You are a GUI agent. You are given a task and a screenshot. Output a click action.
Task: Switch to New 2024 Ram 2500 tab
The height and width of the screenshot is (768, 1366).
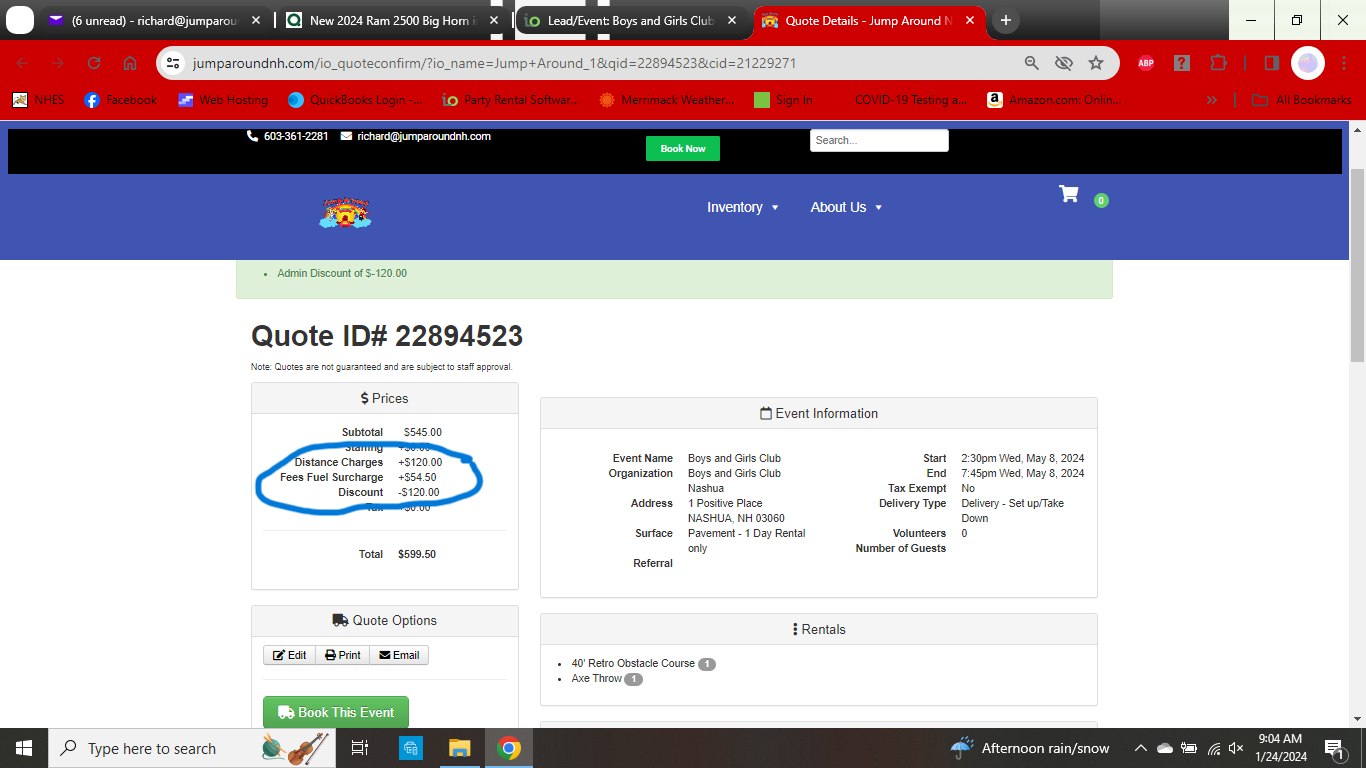pos(390,20)
